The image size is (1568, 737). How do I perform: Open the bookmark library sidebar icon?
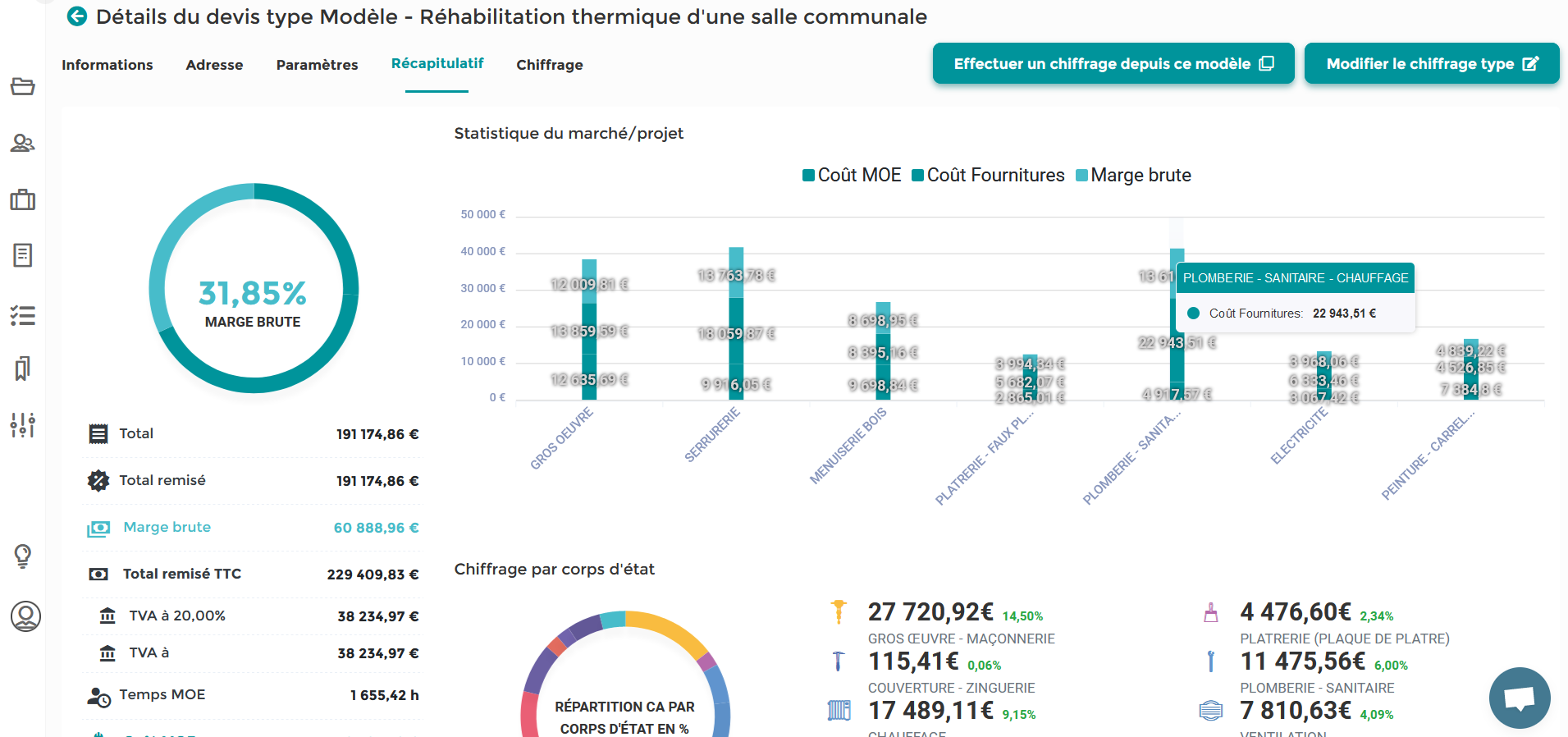click(x=23, y=368)
